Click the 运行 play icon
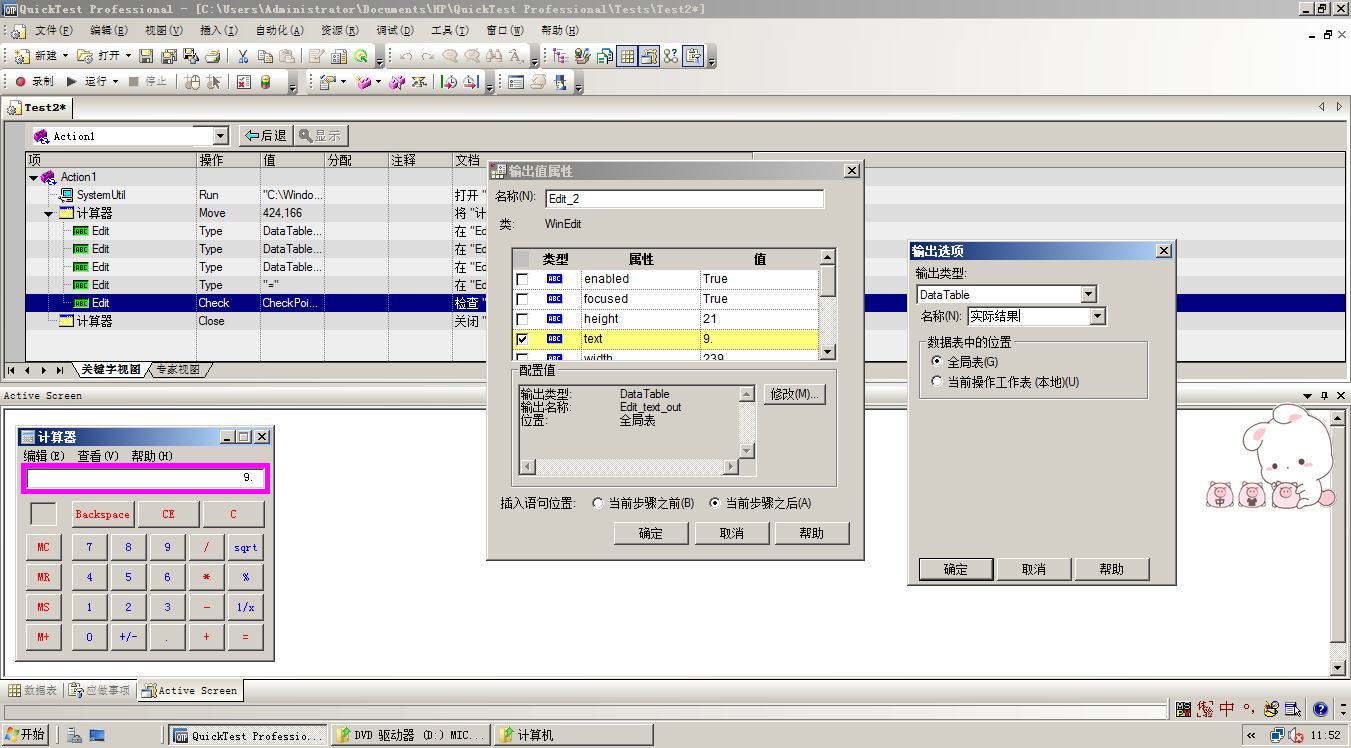The width and height of the screenshot is (1351, 748). point(72,82)
